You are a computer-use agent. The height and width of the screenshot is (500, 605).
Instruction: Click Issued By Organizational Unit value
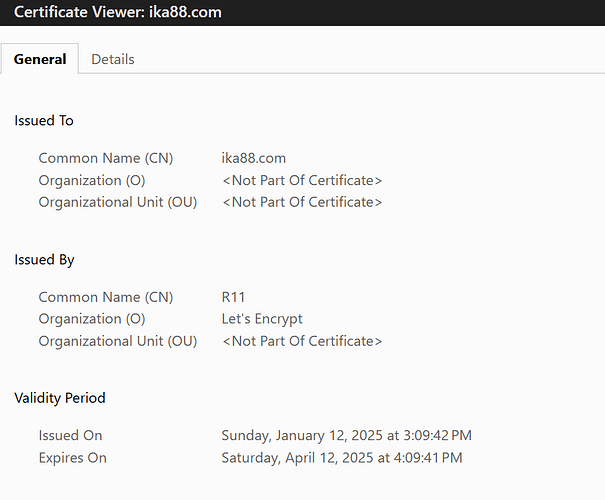coord(302,341)
